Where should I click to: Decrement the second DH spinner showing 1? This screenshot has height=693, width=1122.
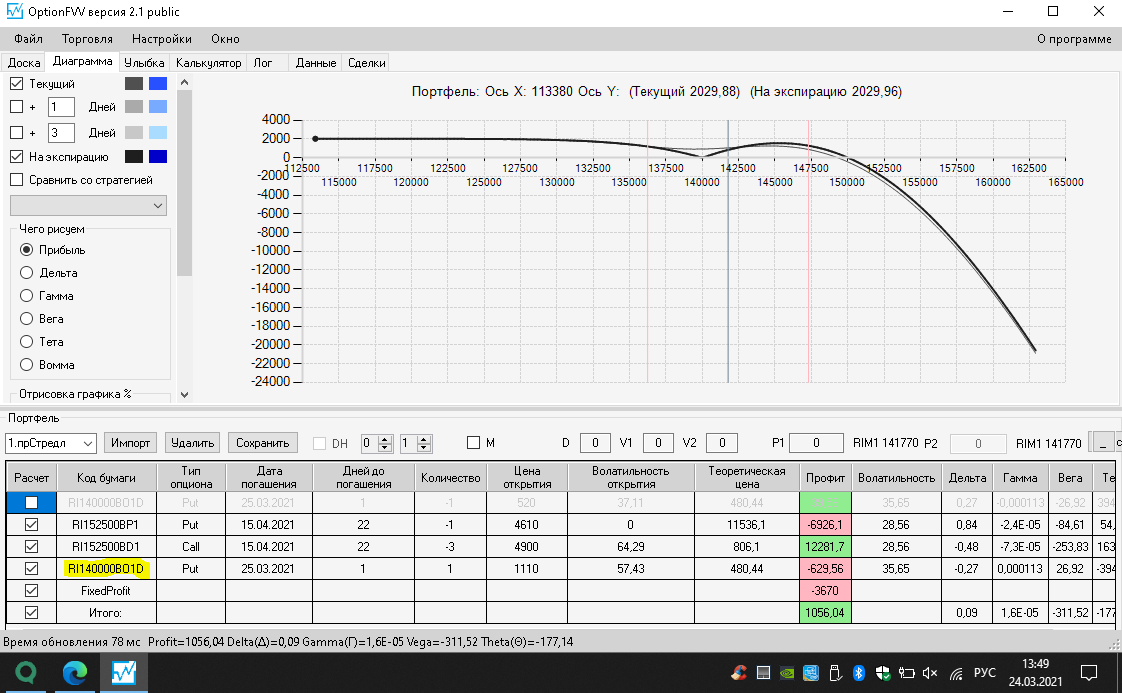pyautogui.click(x=424, y=447)
